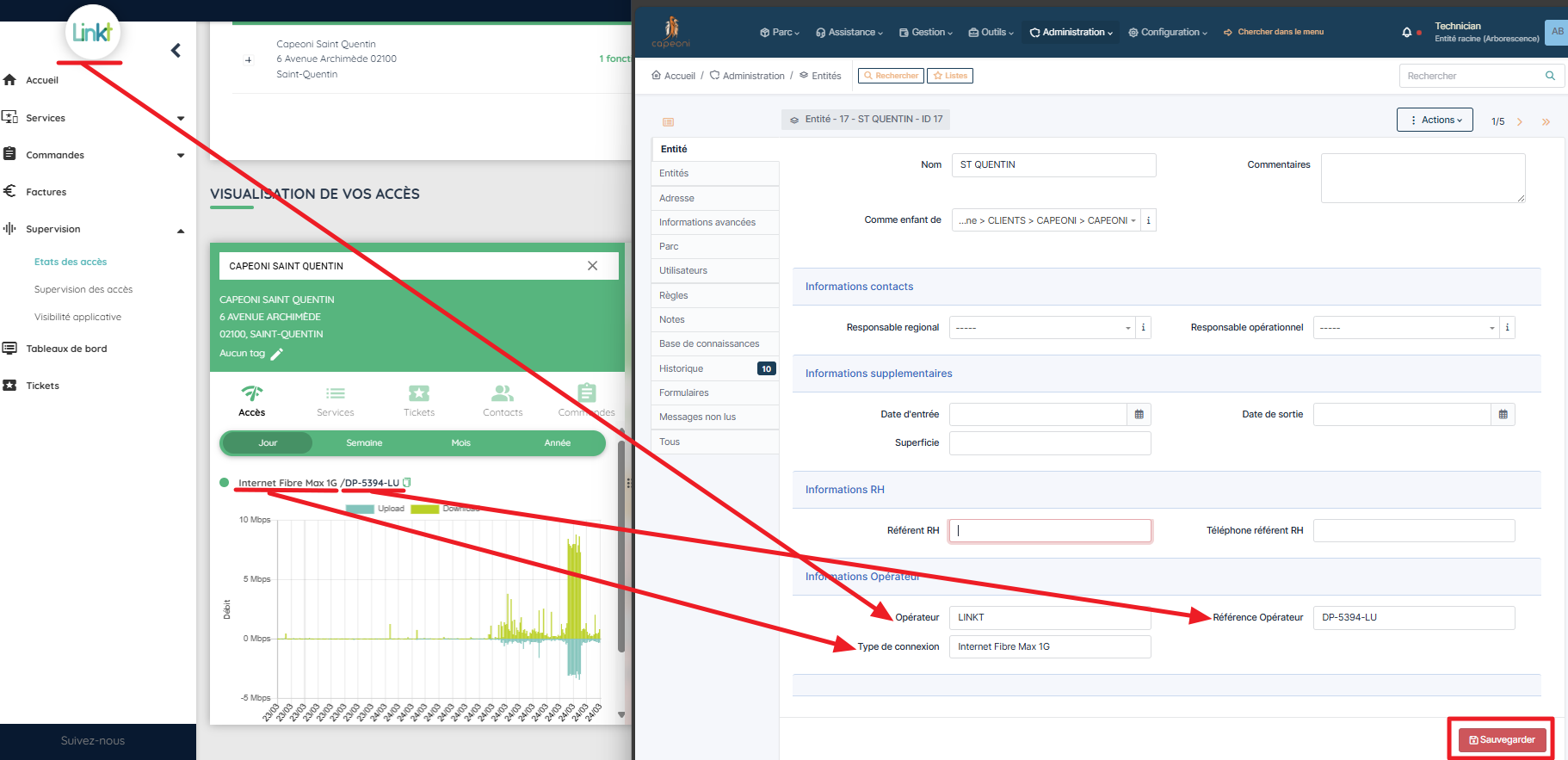Screen dimensions: 1568x760
Task: Expand the Services menu arrow in Linkt sidebar
Action: [x=181, y=119]
